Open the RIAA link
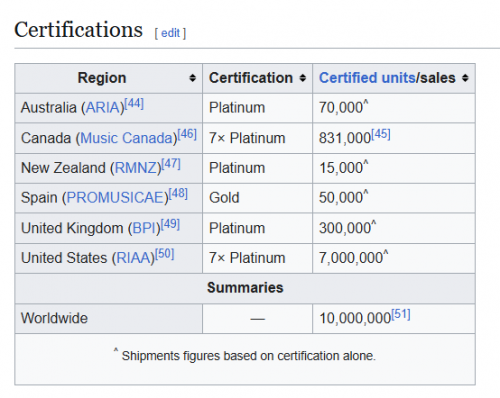The height and width of the screenshot is (398, 500). click(133, 258)
